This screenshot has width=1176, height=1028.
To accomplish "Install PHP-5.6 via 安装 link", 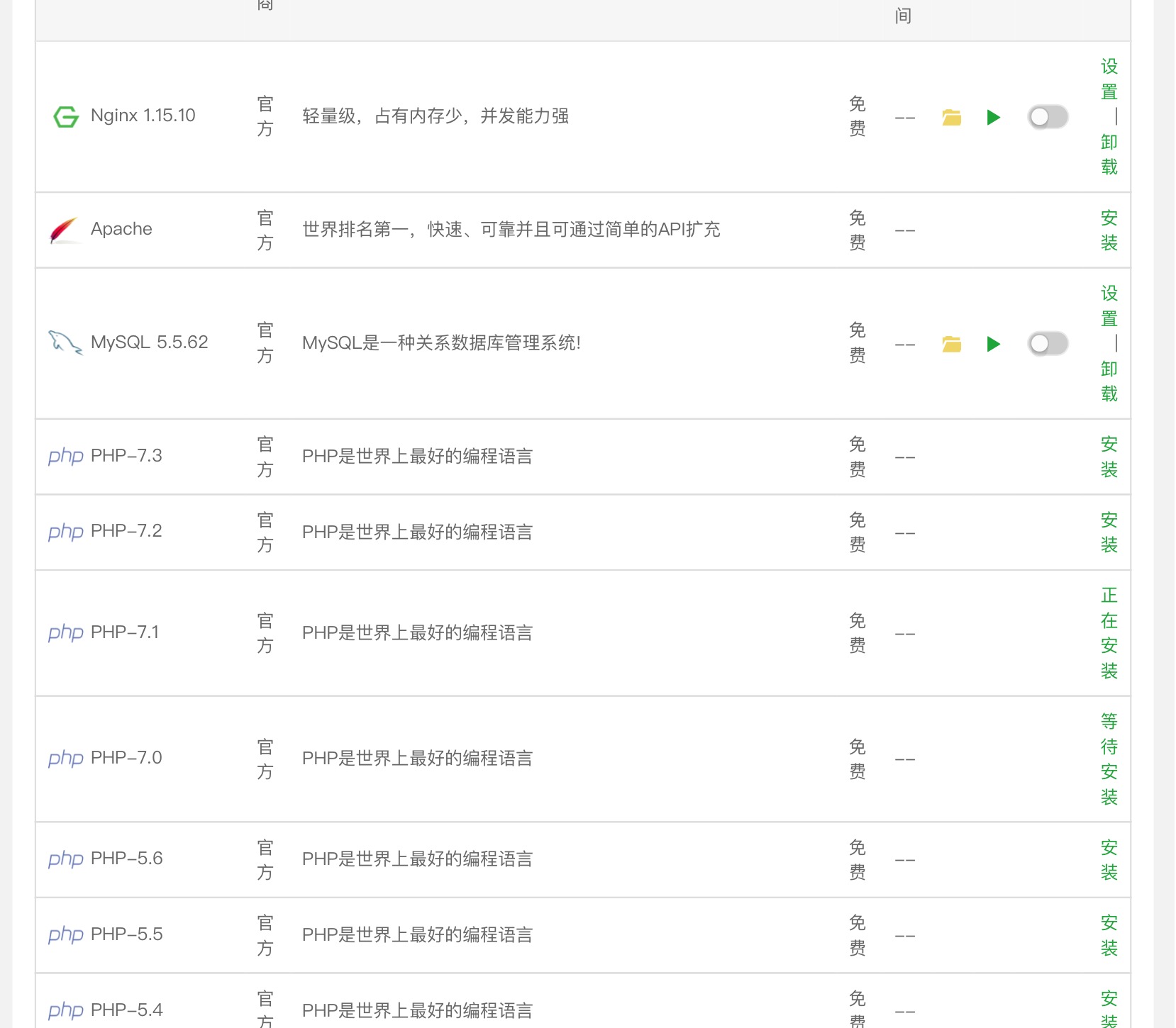I will pyautogui.click(x=1109, y=860).
